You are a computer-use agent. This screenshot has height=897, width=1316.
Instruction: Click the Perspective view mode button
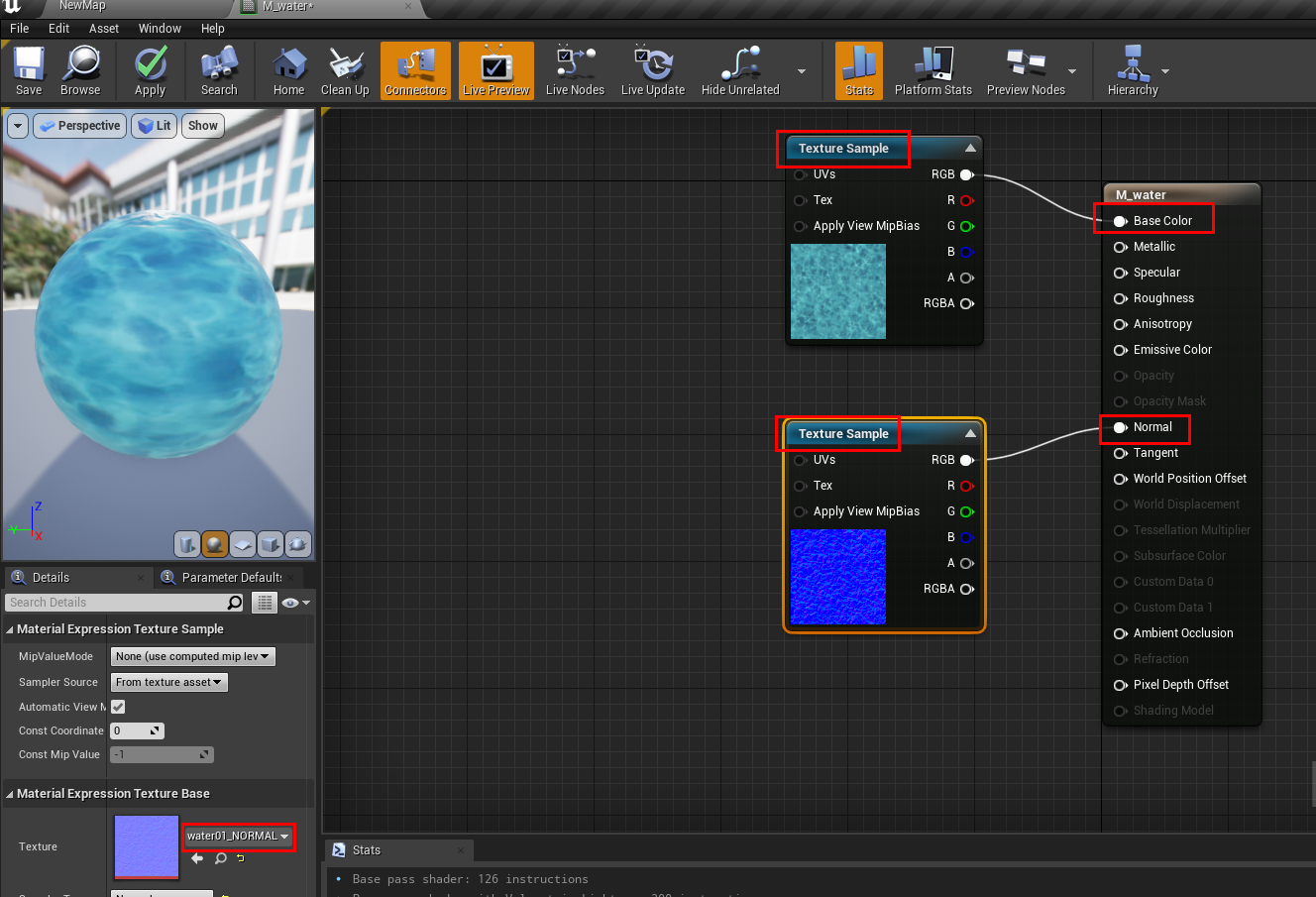coord(79,126)
